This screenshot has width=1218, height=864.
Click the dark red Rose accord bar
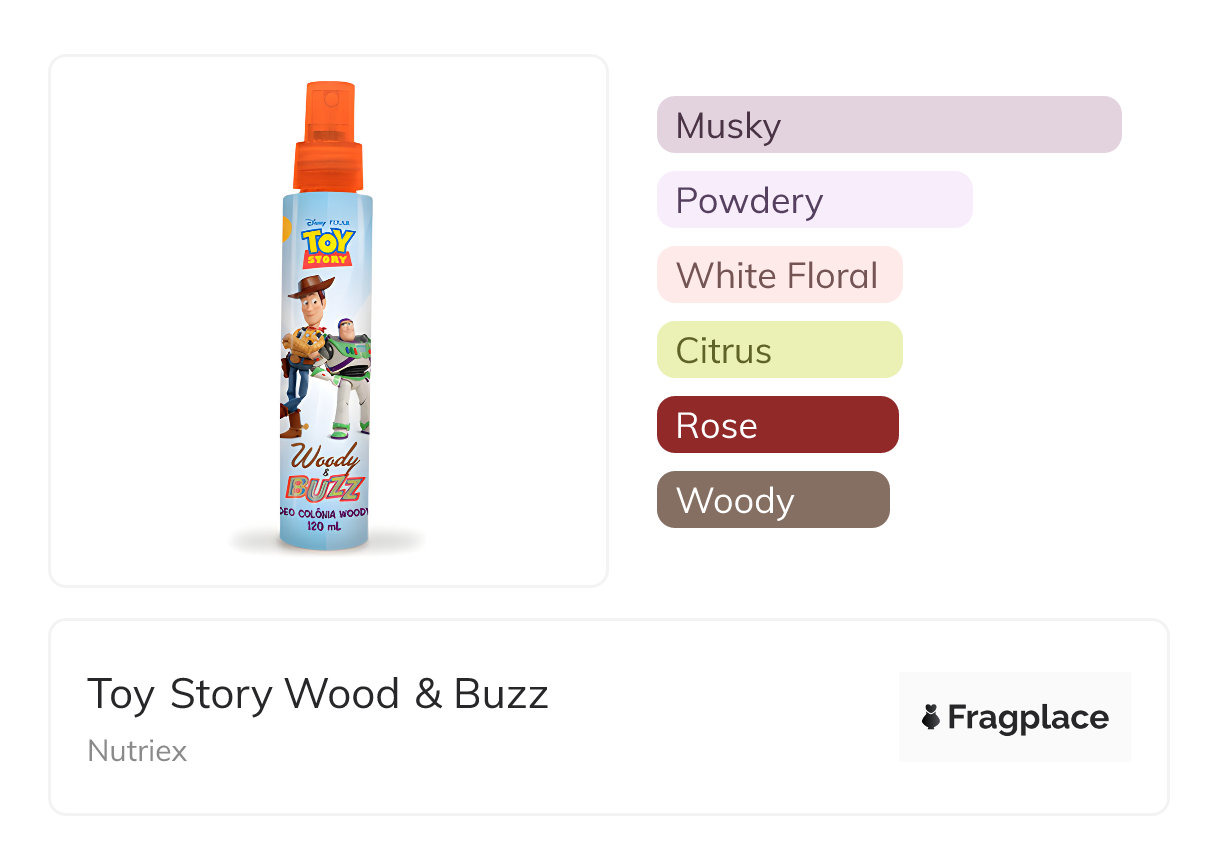(x=777, y=425)
